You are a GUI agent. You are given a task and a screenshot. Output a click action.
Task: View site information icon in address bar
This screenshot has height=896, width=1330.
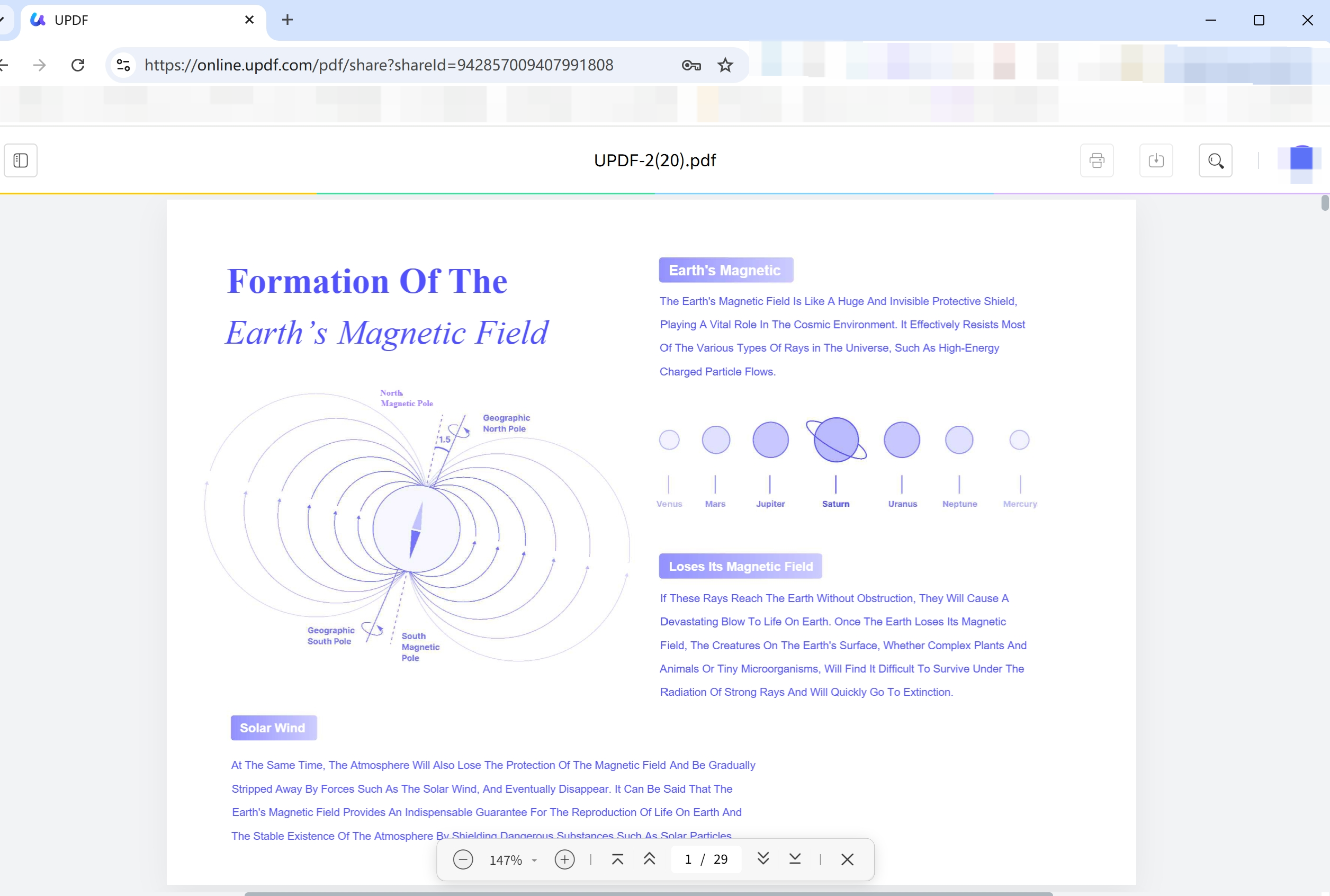[x=123, y=65]
